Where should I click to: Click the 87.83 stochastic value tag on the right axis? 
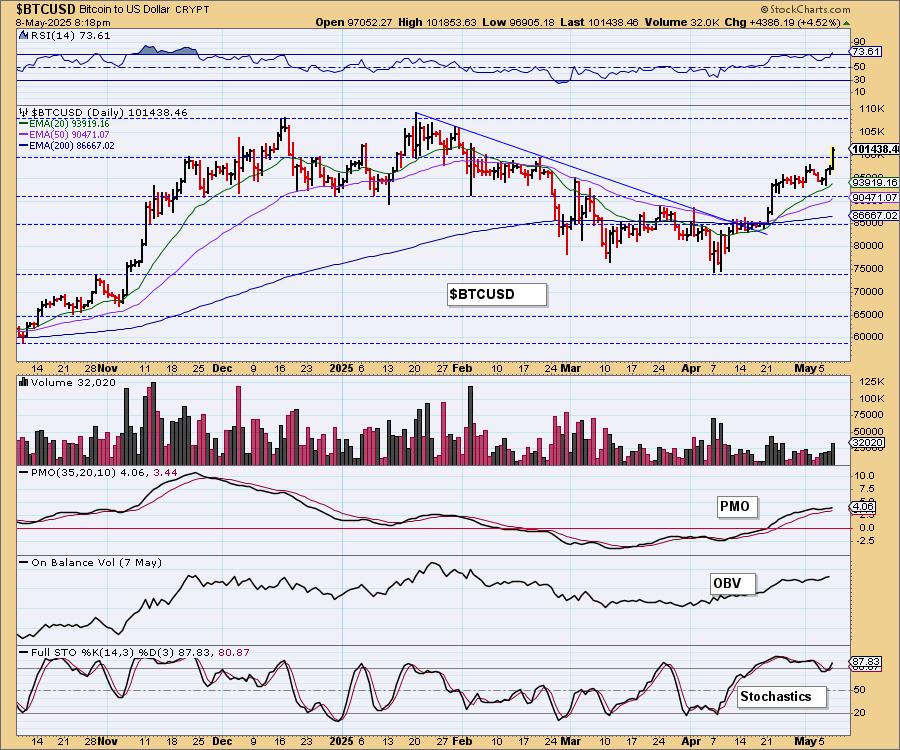(866, 662)
